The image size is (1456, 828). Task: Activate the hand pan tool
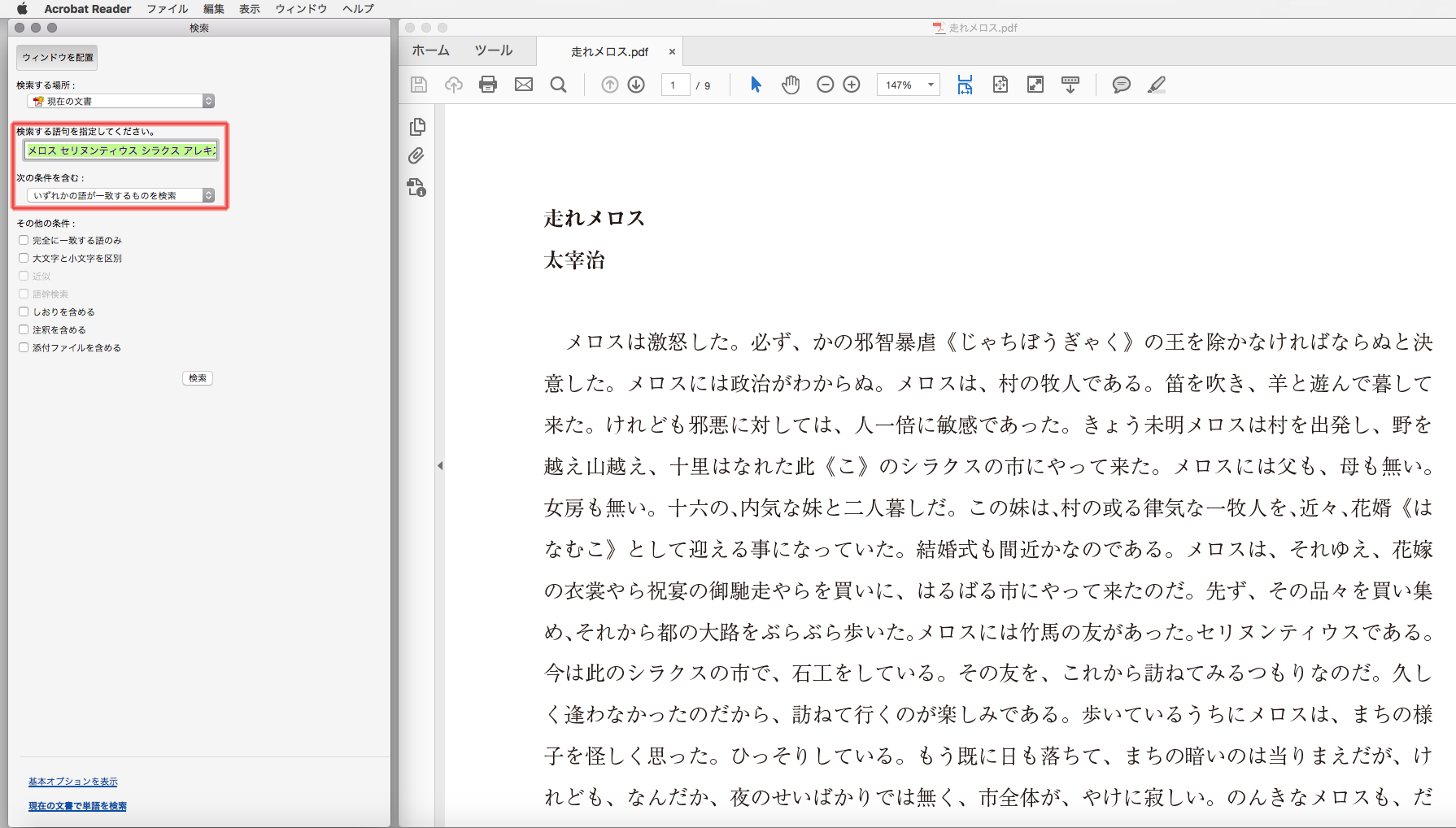point(791,85)
